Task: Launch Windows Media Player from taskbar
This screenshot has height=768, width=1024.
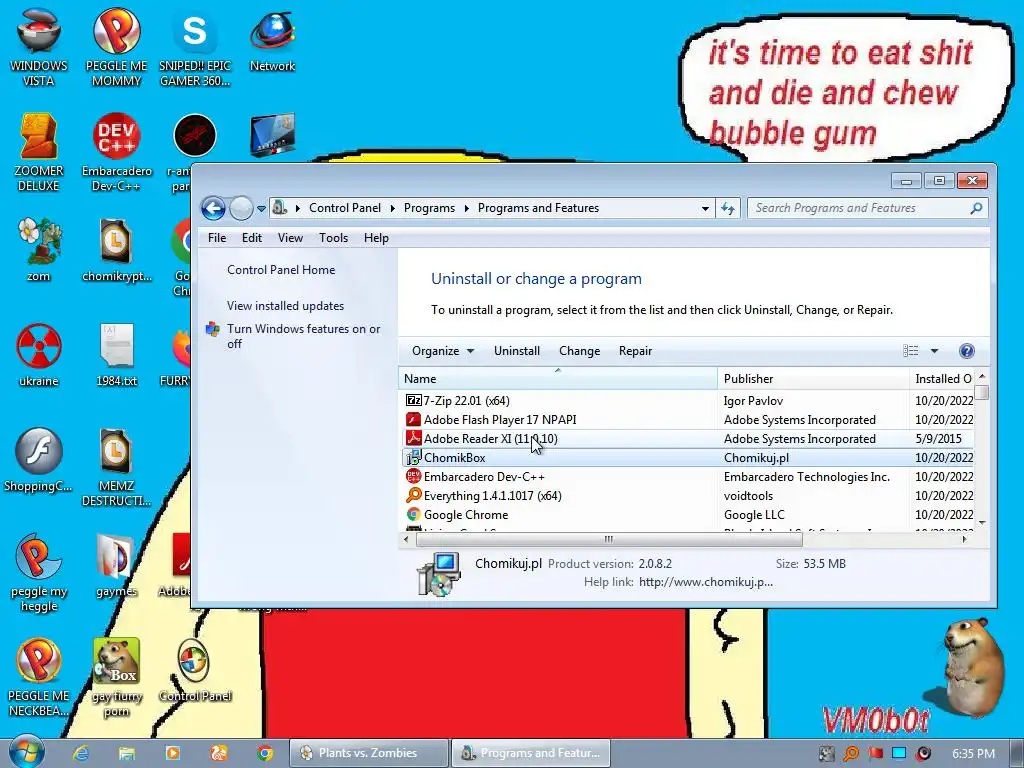Action: (172, 753)
